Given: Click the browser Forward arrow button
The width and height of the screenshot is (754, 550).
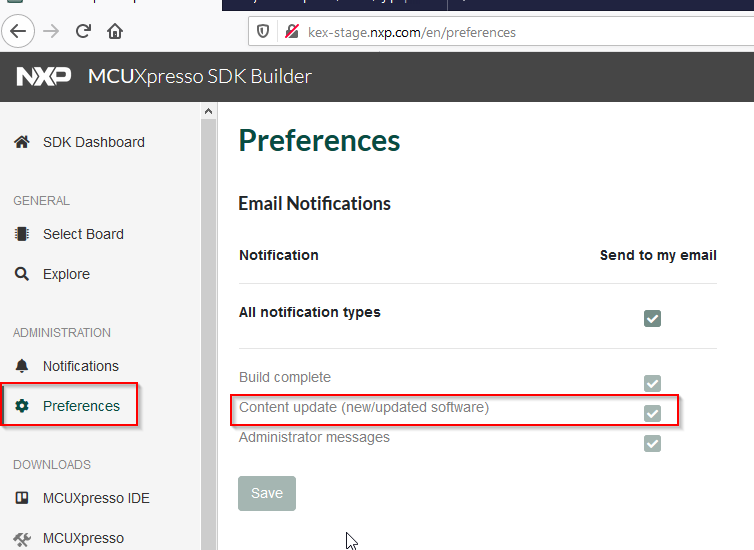Looking at the screenshot, I should click(51, 32).
